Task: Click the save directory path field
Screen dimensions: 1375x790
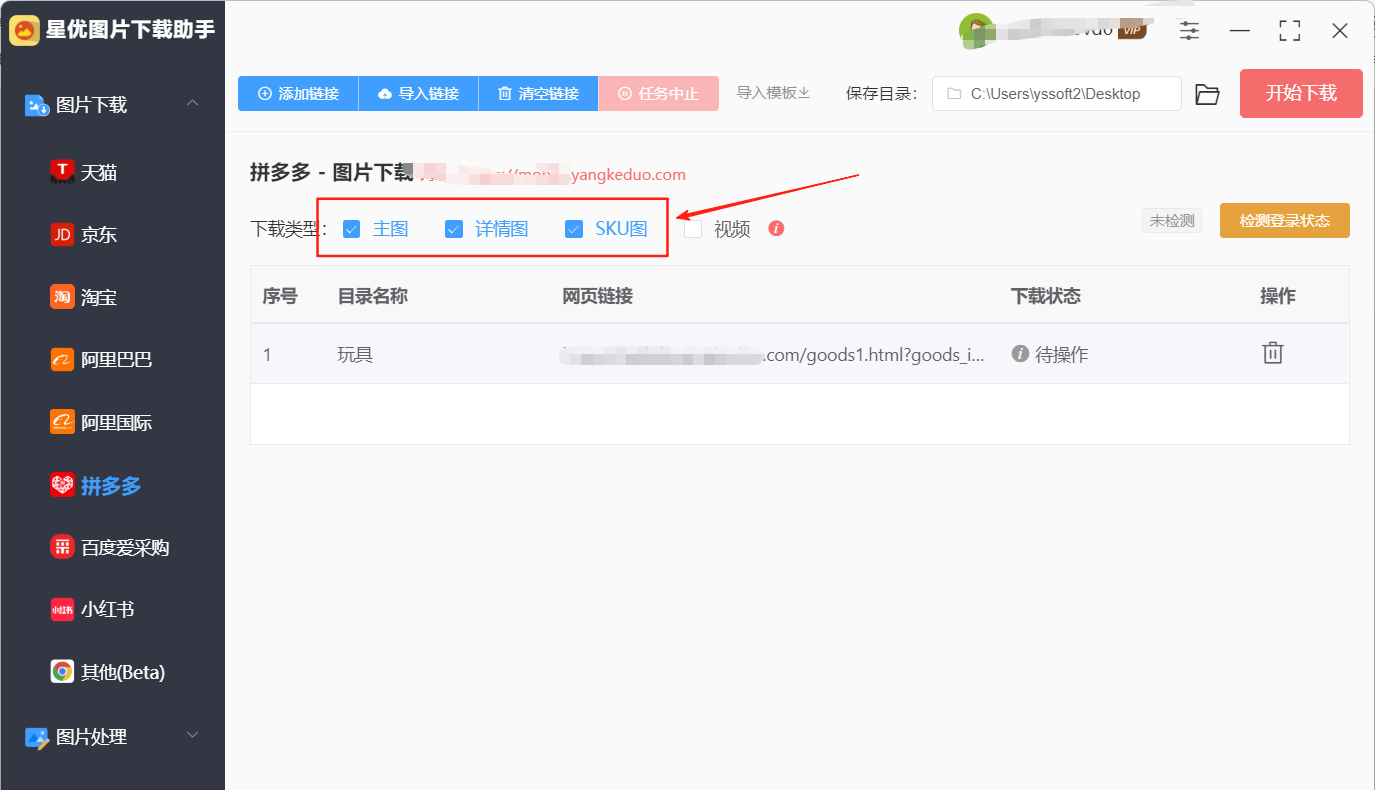Action: click(x=1057, y=94)
